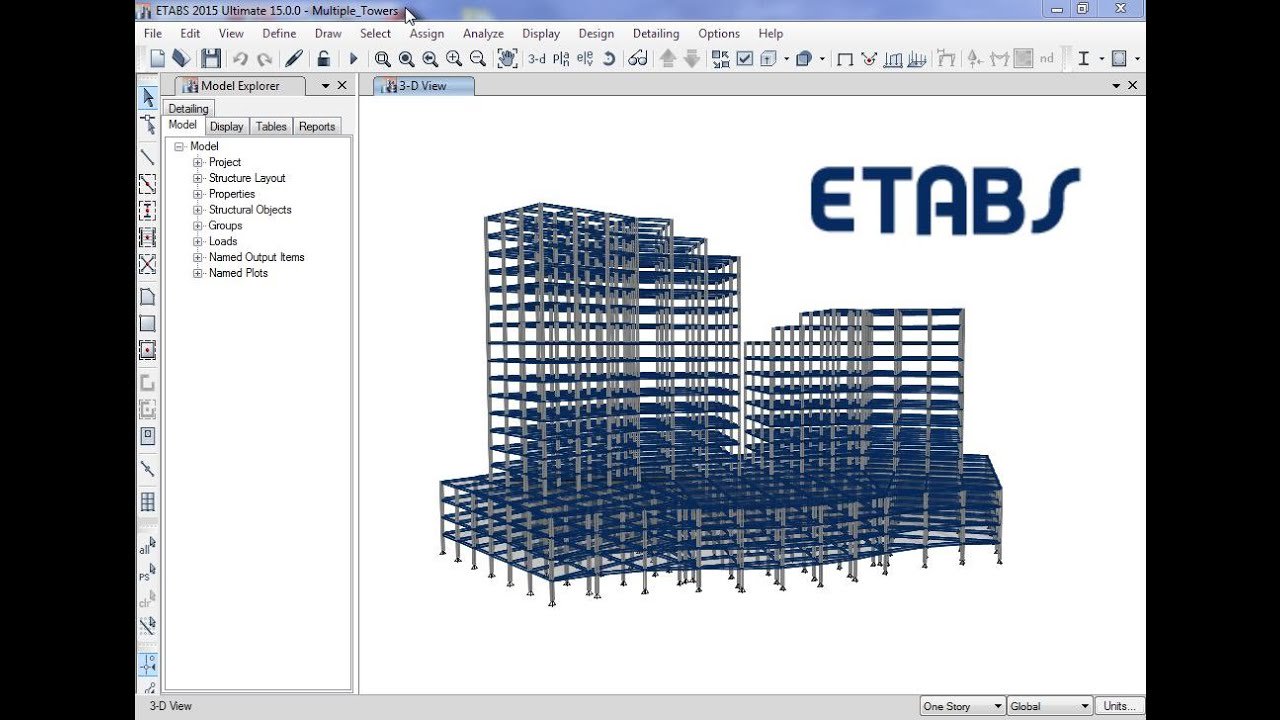
Task: Open a new 3-d view with the 3-d icon
Action: coord(535,59)
